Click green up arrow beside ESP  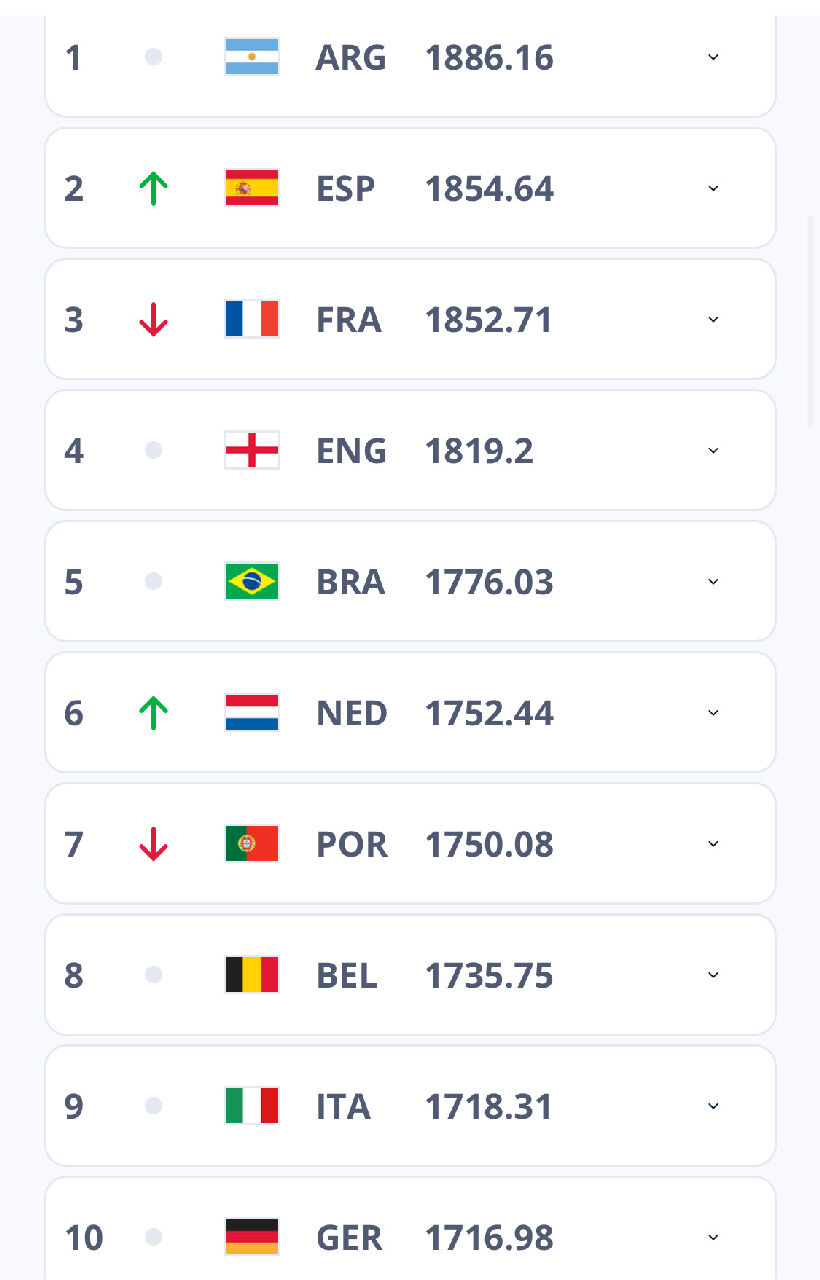(x=153, y=188)
